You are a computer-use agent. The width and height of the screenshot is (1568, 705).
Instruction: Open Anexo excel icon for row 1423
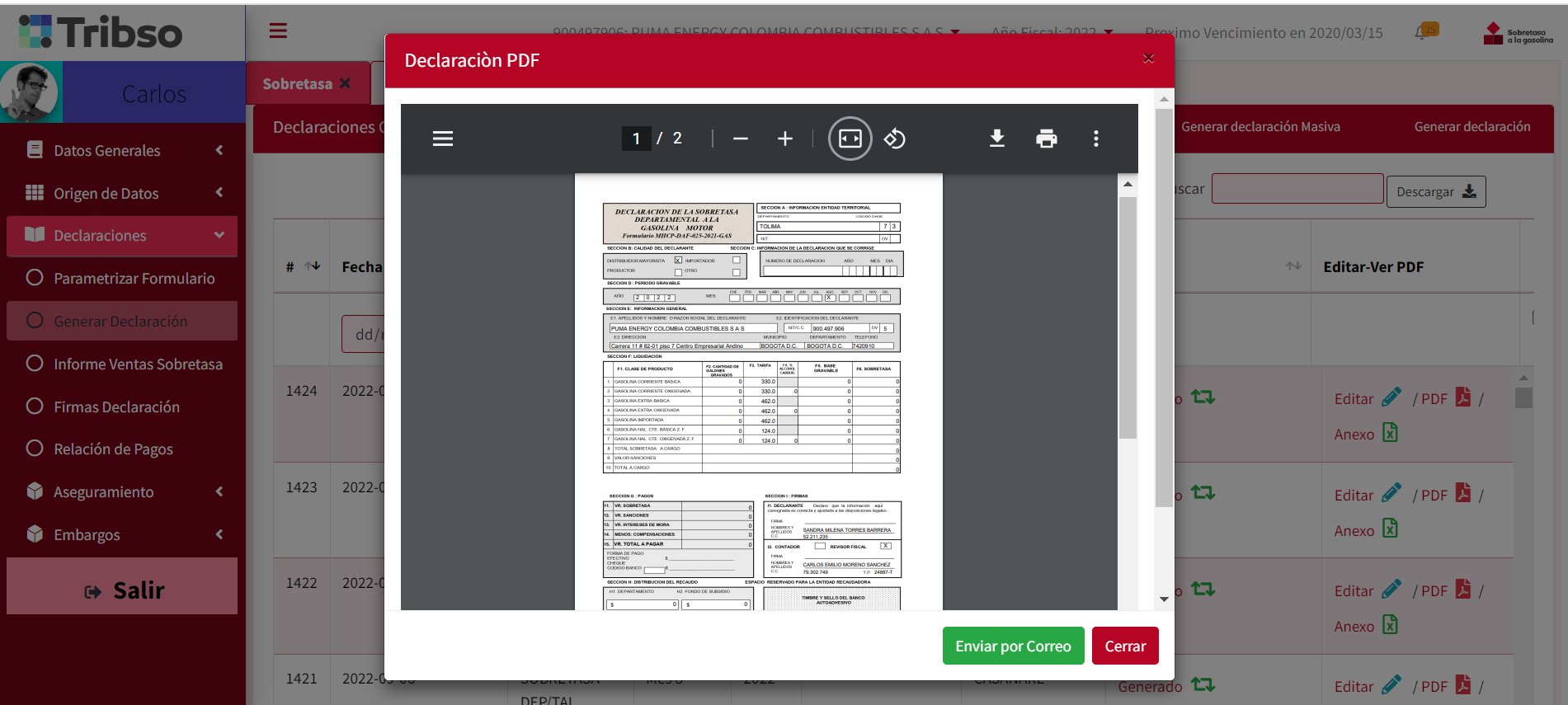pyautogui.click(x=1390, y=528)
